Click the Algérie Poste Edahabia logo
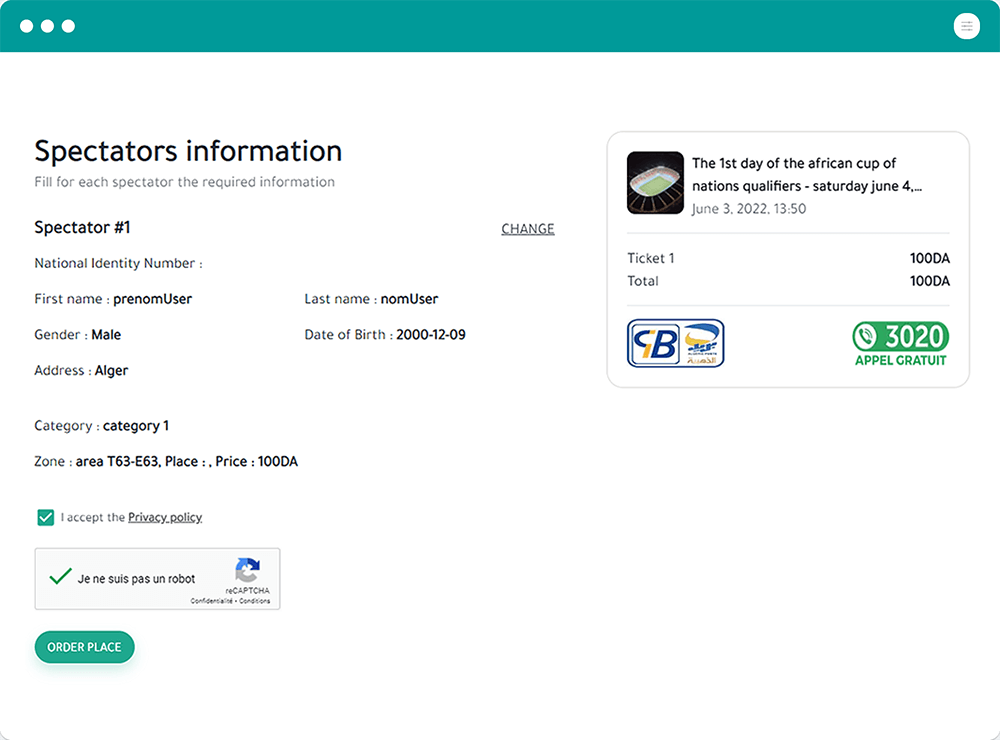Viewport: 1000px width, 740px height. tap(701, 344)
